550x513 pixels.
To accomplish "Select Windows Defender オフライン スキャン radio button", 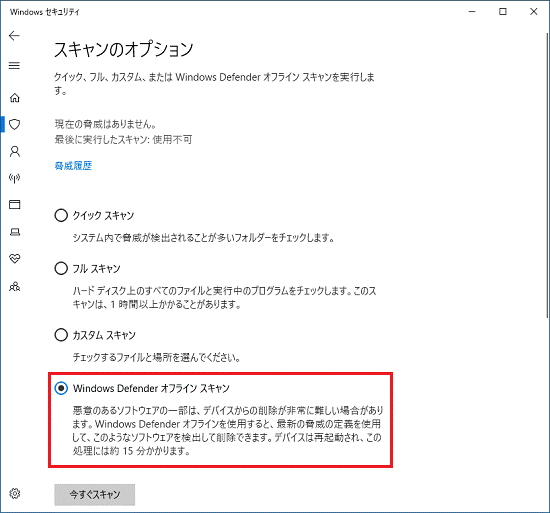I will pyautogui.click(x=61, y=388).
